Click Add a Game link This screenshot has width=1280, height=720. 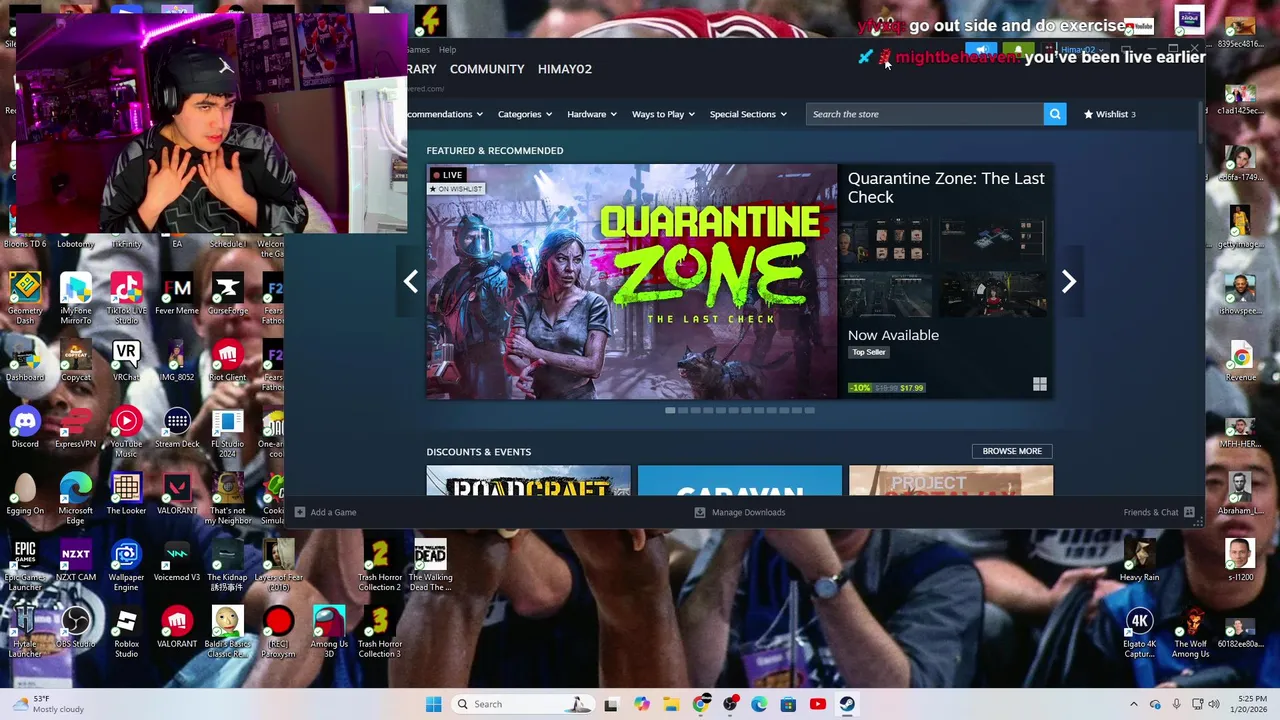point(325,512)
